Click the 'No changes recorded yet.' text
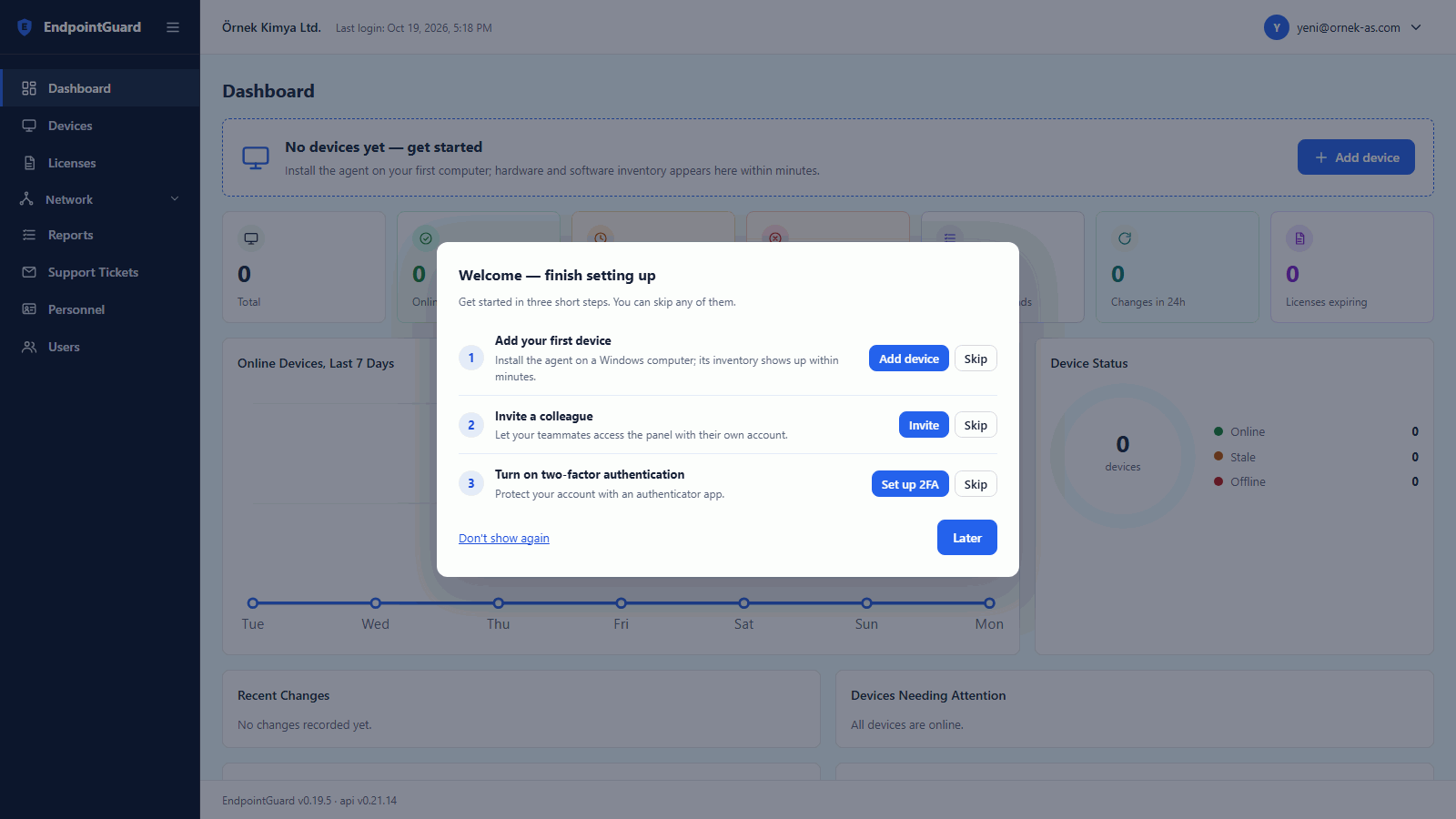1456x819 pixels. (x=305, y=725)
